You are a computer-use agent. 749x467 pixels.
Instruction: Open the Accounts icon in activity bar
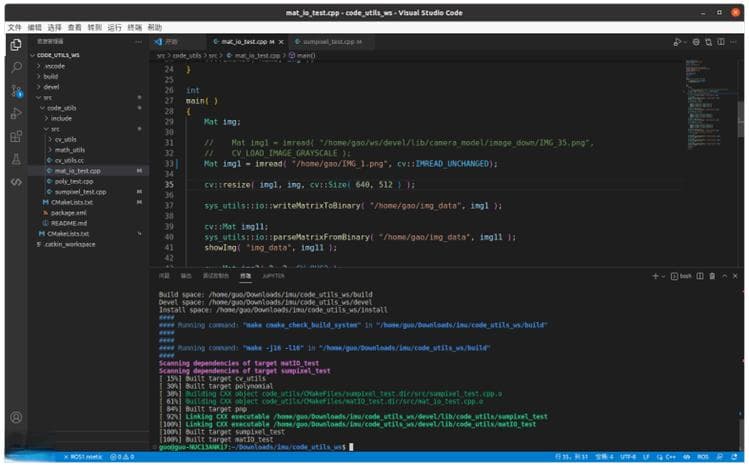coord(16,417)
